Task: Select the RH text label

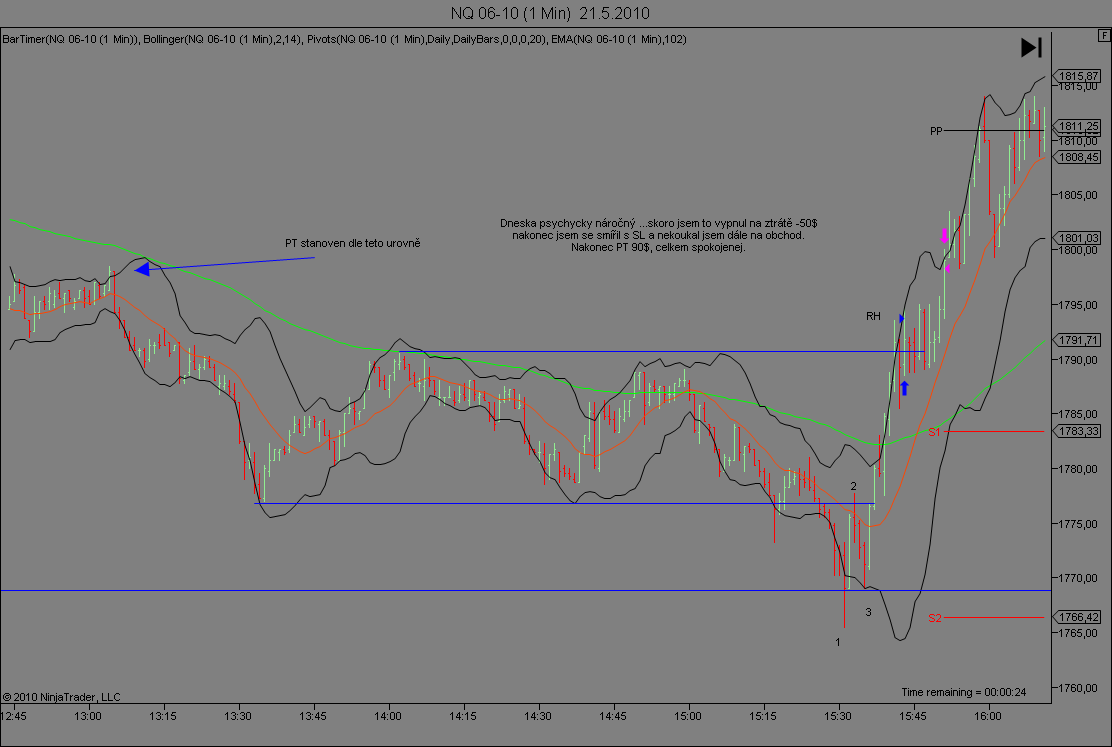Action: 873,316
